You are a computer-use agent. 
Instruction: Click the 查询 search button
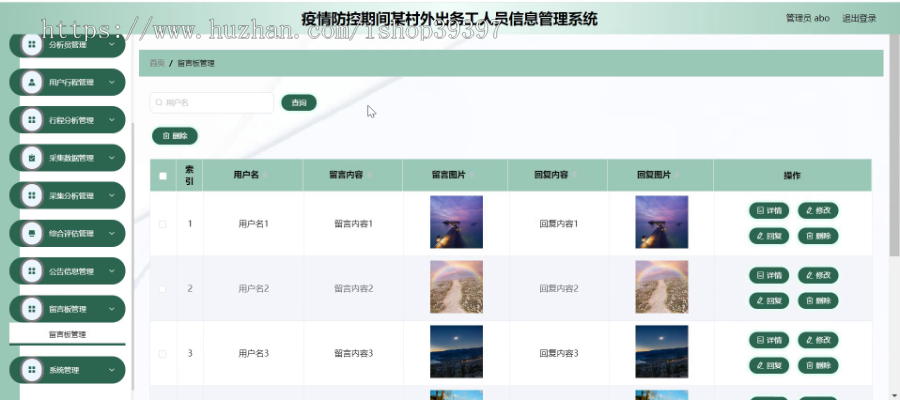point(299,103)
